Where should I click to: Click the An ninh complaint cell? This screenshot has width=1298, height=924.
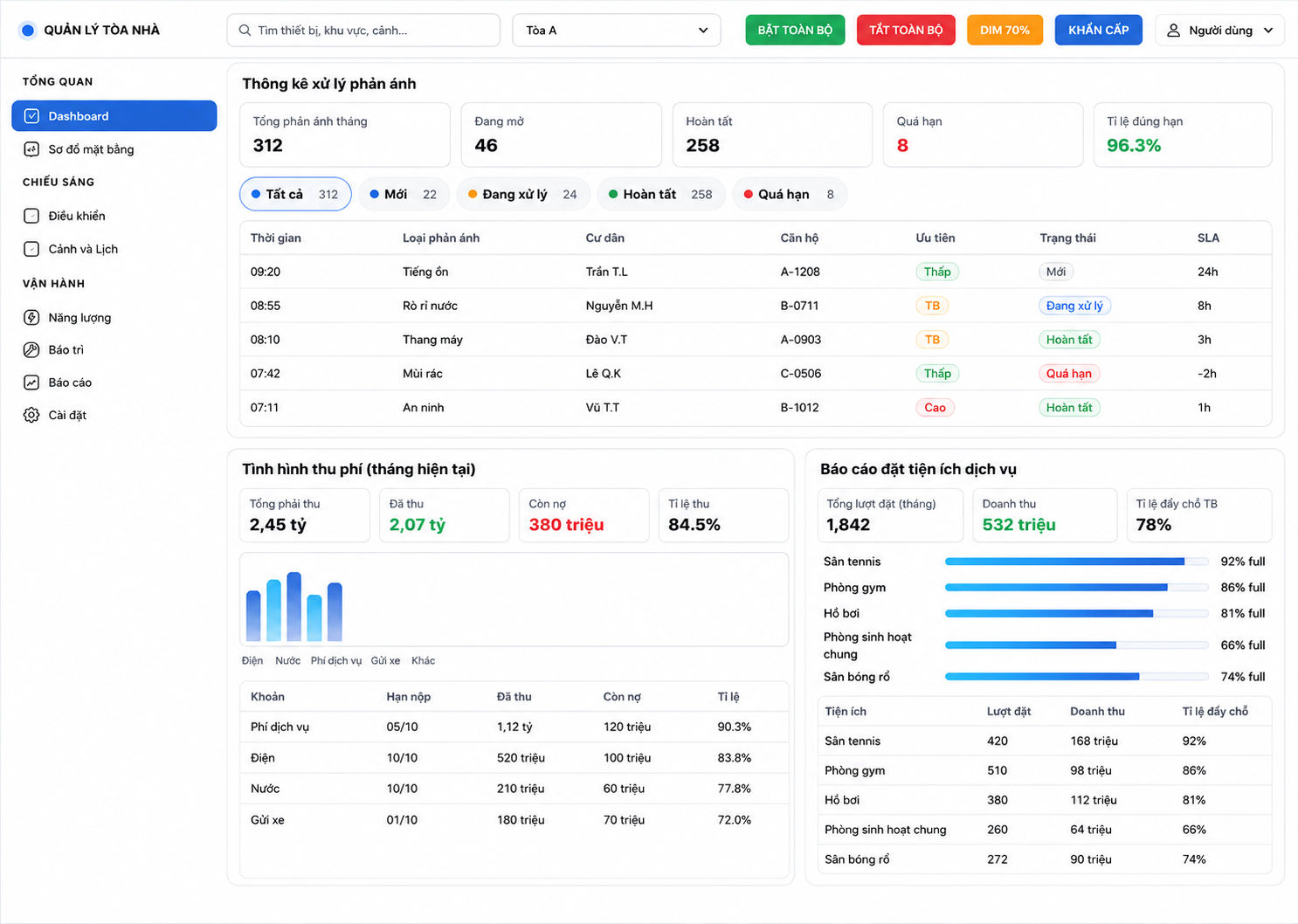pos(423,408)
